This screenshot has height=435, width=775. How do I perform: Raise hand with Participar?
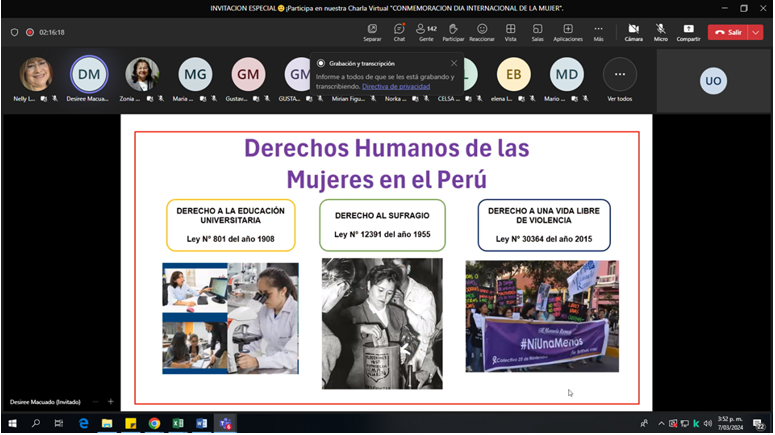click(453, 32)
